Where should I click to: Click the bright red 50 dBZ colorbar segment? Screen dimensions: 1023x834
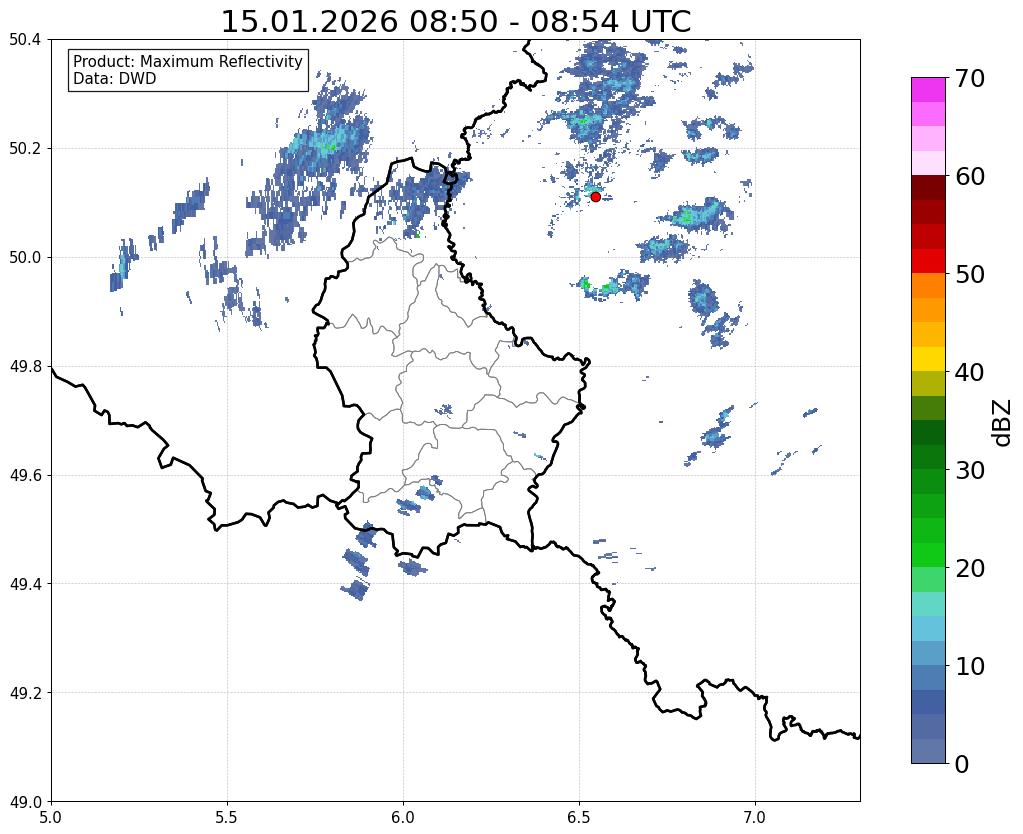click(x=928, y=261)
